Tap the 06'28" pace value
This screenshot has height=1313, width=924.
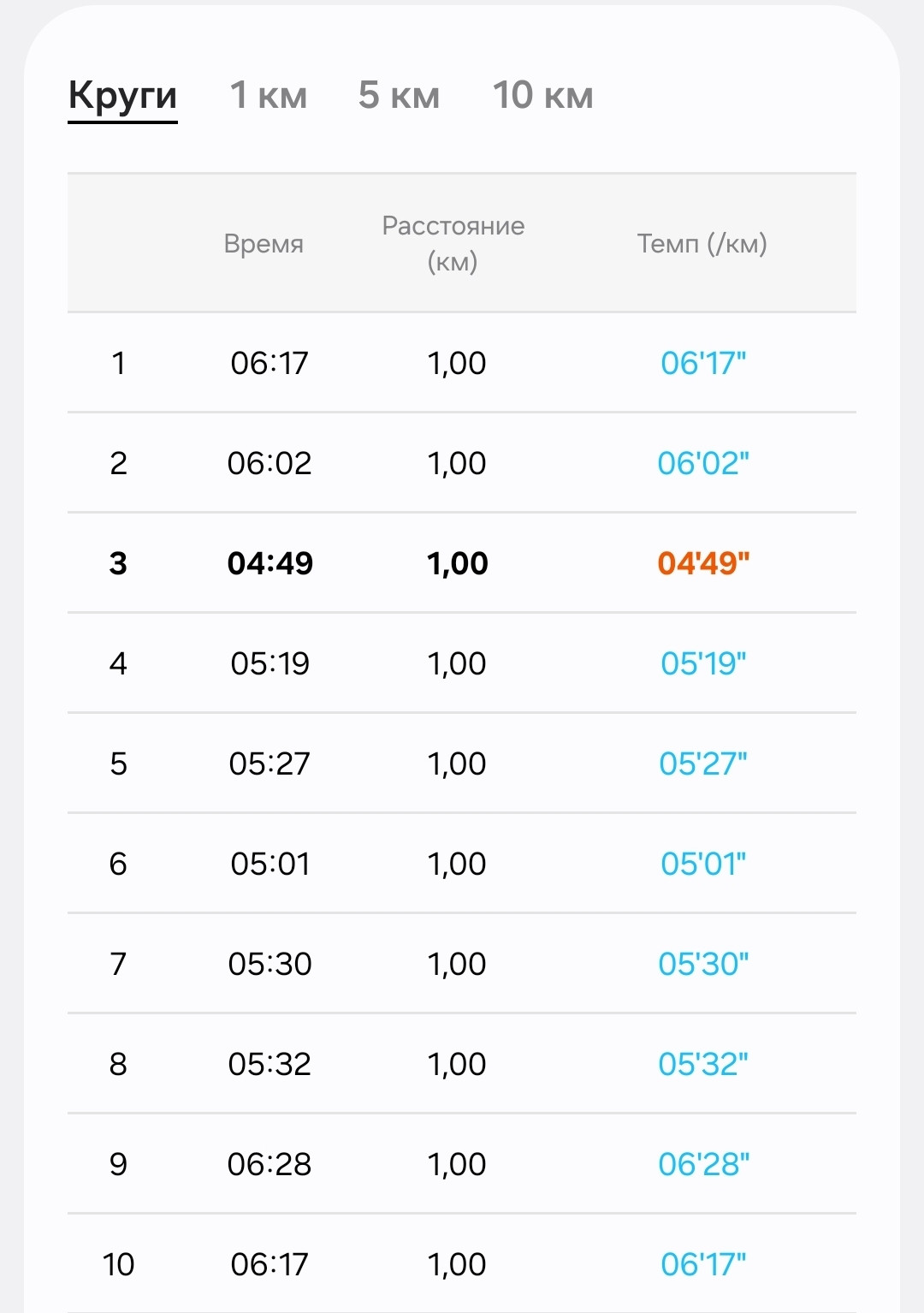point(703,1164)
